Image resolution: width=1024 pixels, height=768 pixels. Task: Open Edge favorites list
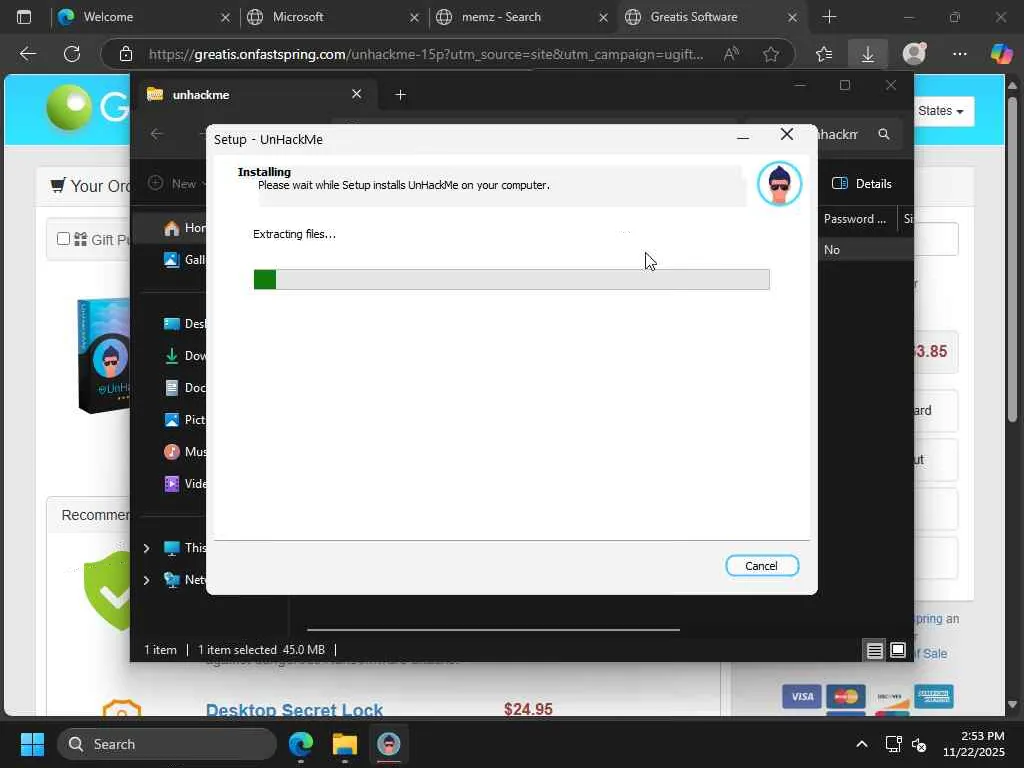[824, 54]
